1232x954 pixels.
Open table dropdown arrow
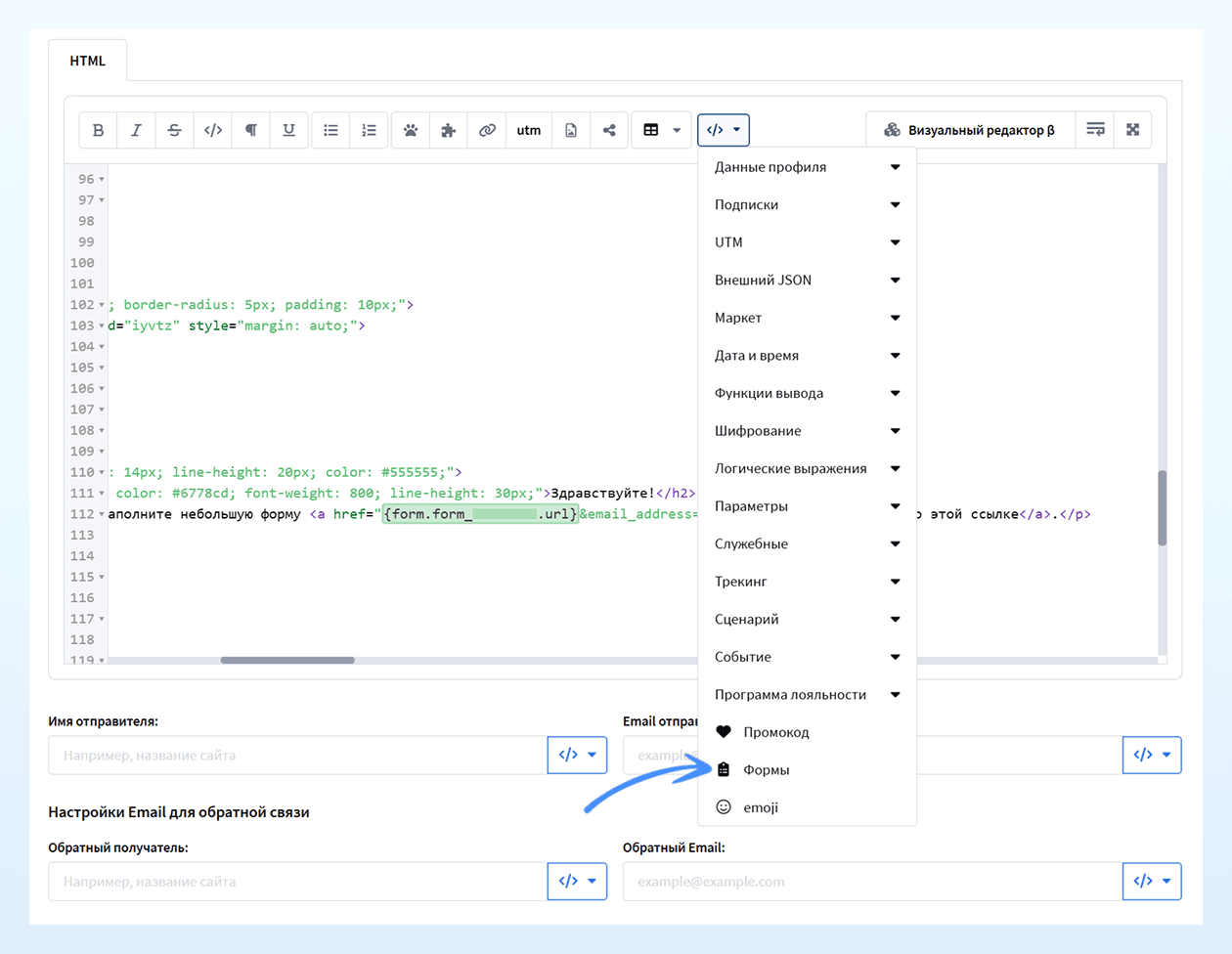point(677,130)
